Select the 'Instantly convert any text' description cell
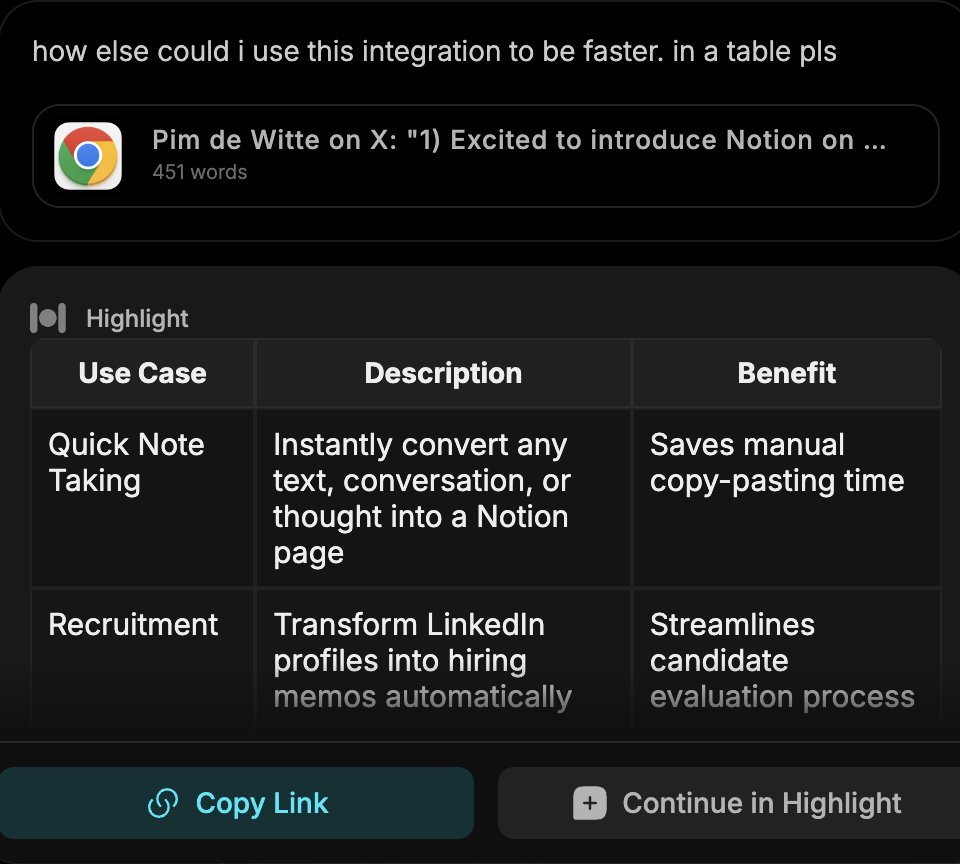The height and width of the screenshot is (864, 960). 443,498
